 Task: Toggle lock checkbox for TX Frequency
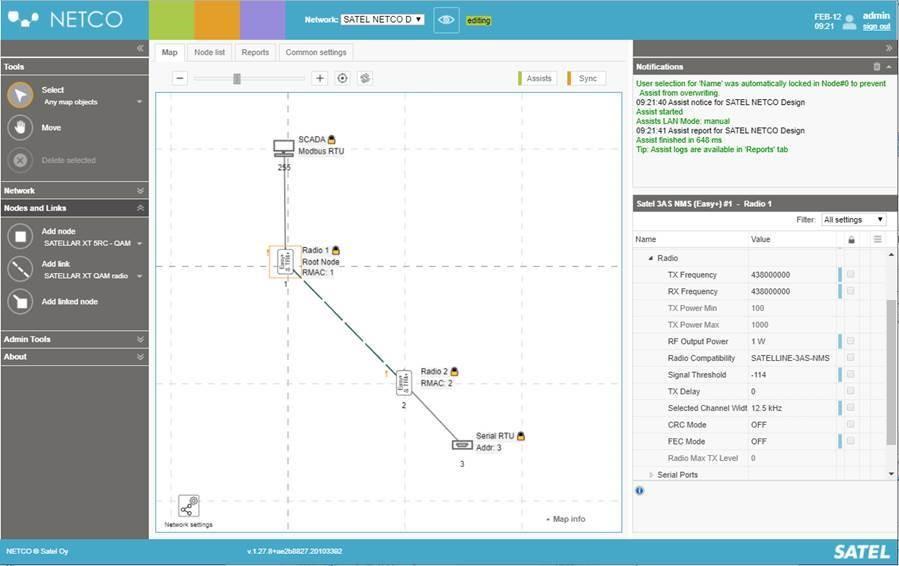(x=851, y=275)
